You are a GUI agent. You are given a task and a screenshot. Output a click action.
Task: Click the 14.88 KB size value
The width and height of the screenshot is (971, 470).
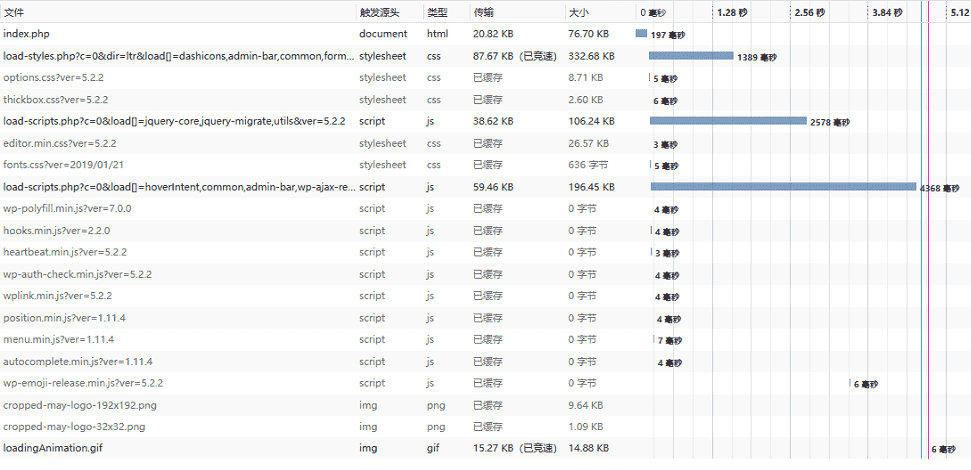[x=588, y=448]
